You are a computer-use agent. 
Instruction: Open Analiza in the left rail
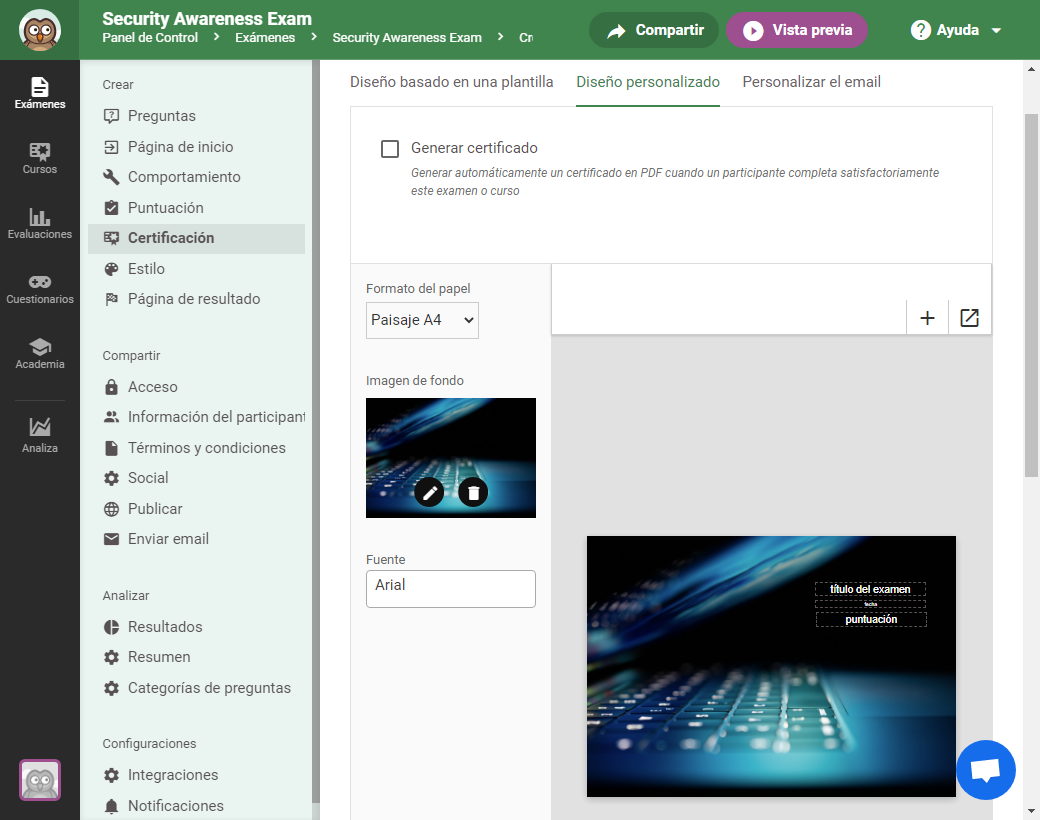point(40,435)
